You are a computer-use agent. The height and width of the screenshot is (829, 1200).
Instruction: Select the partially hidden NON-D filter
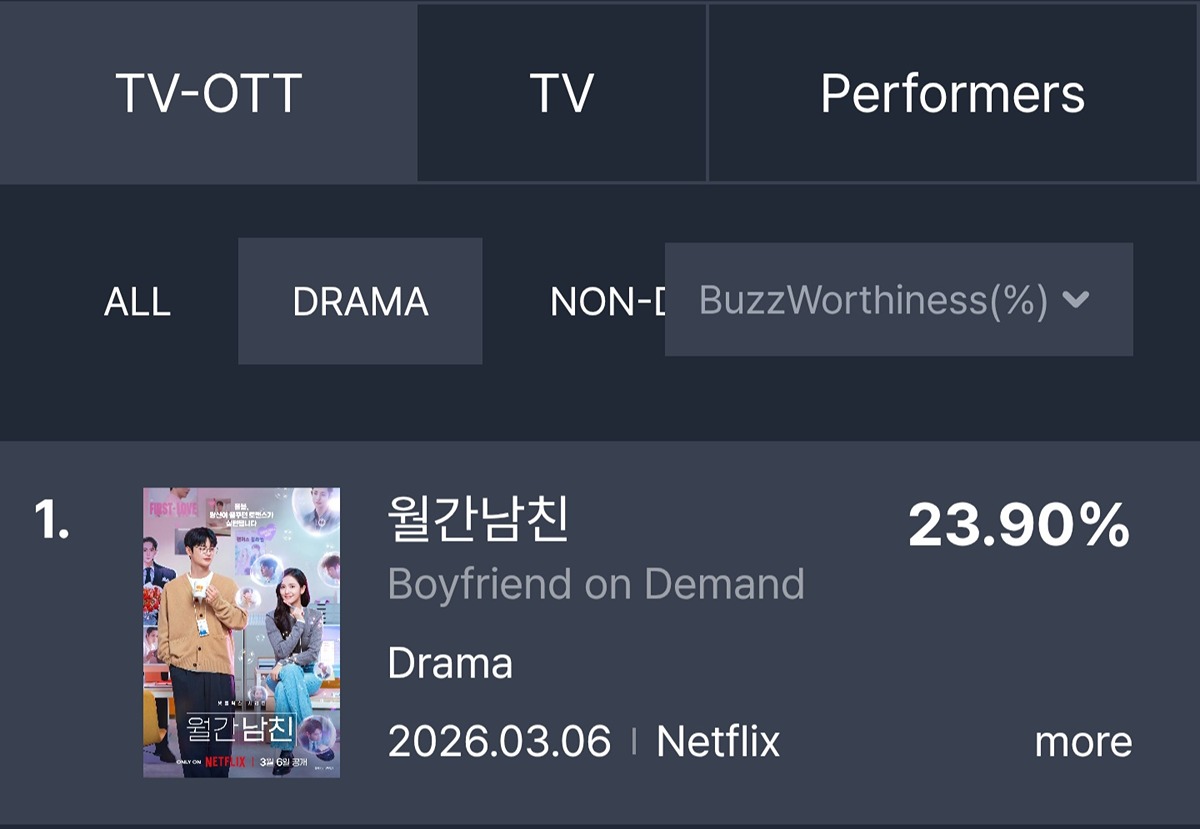[x=607, y=302]
